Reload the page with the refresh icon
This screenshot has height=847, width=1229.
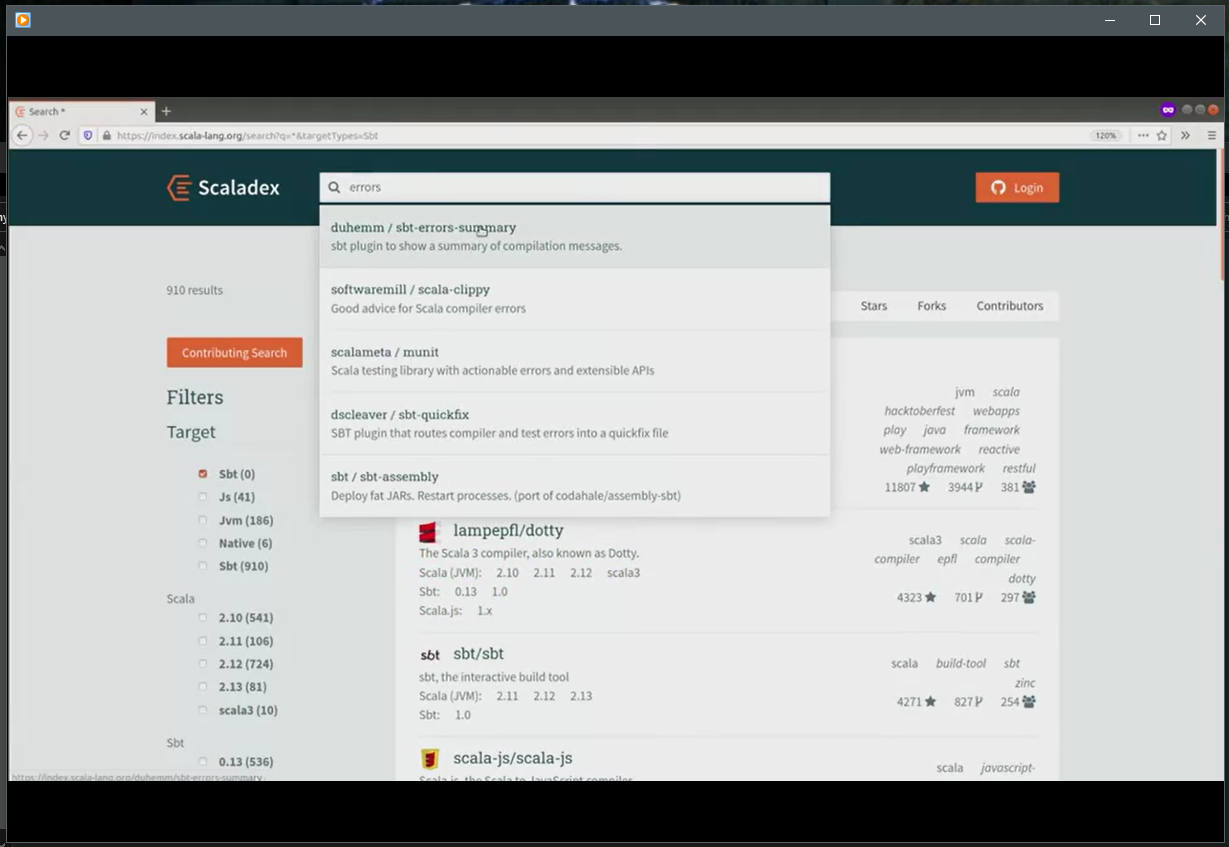coord(65,135)
